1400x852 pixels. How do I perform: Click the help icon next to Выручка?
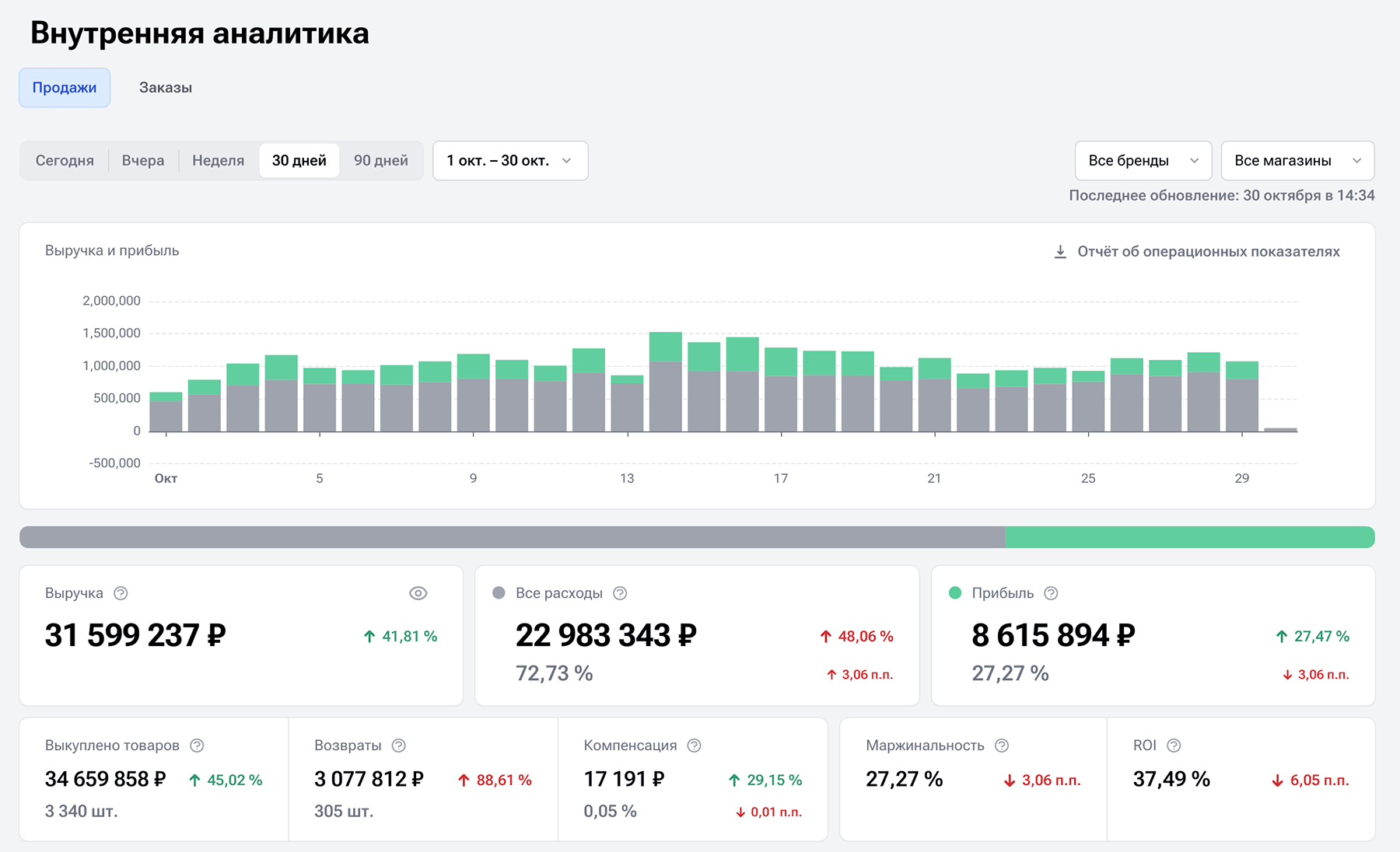pos(121,593)
